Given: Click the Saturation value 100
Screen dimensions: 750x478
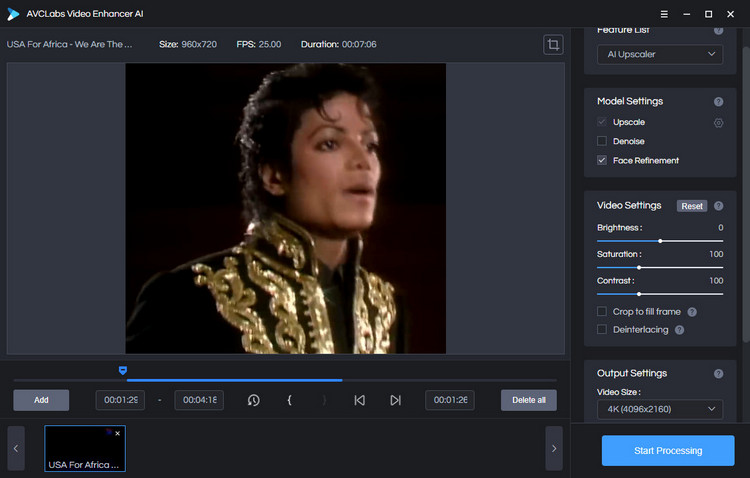Looking at the screenshot, I should click(x=716, y=254).
